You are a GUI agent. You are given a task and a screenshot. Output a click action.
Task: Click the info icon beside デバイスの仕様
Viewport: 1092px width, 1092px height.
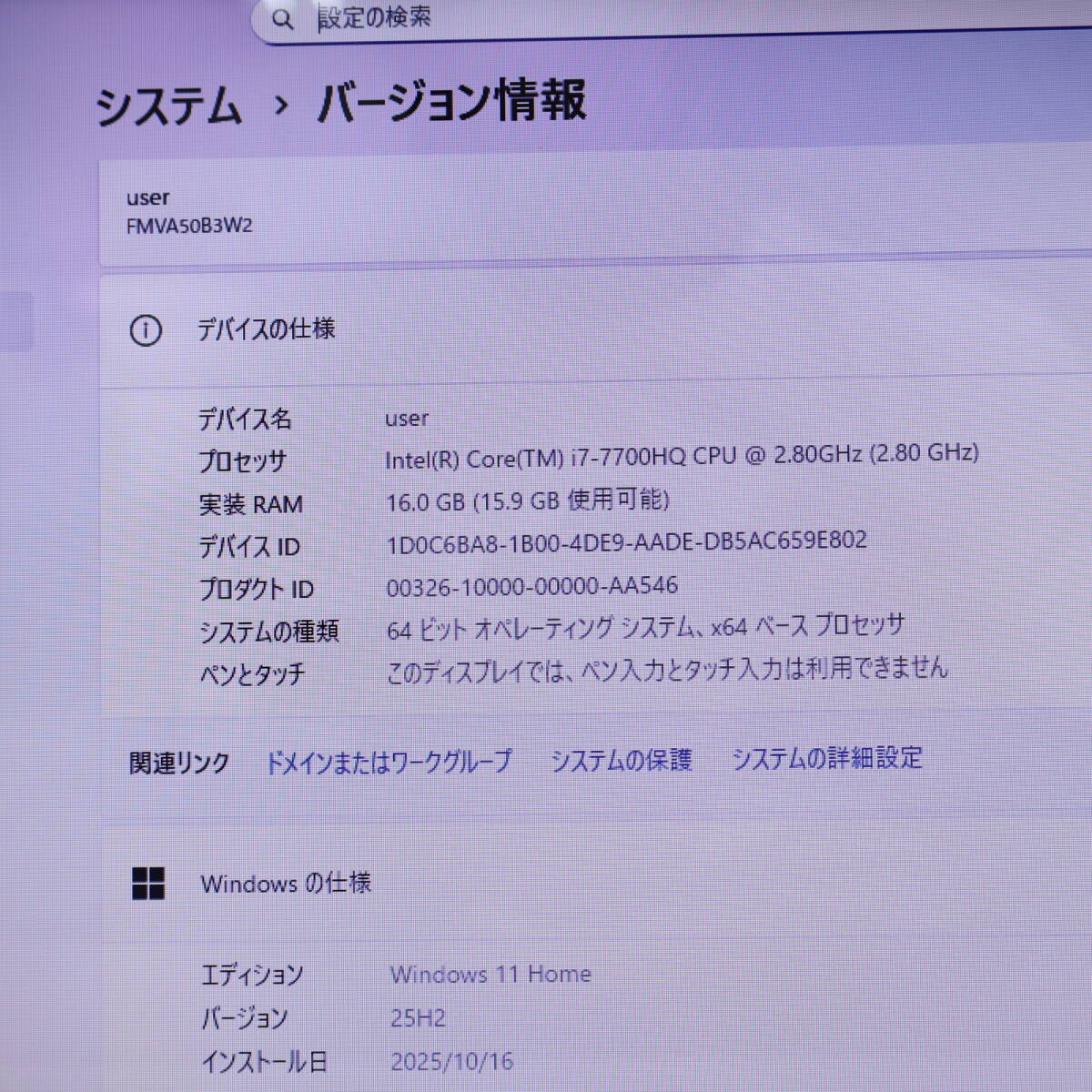pyautogui.click(x=146, y=330)
